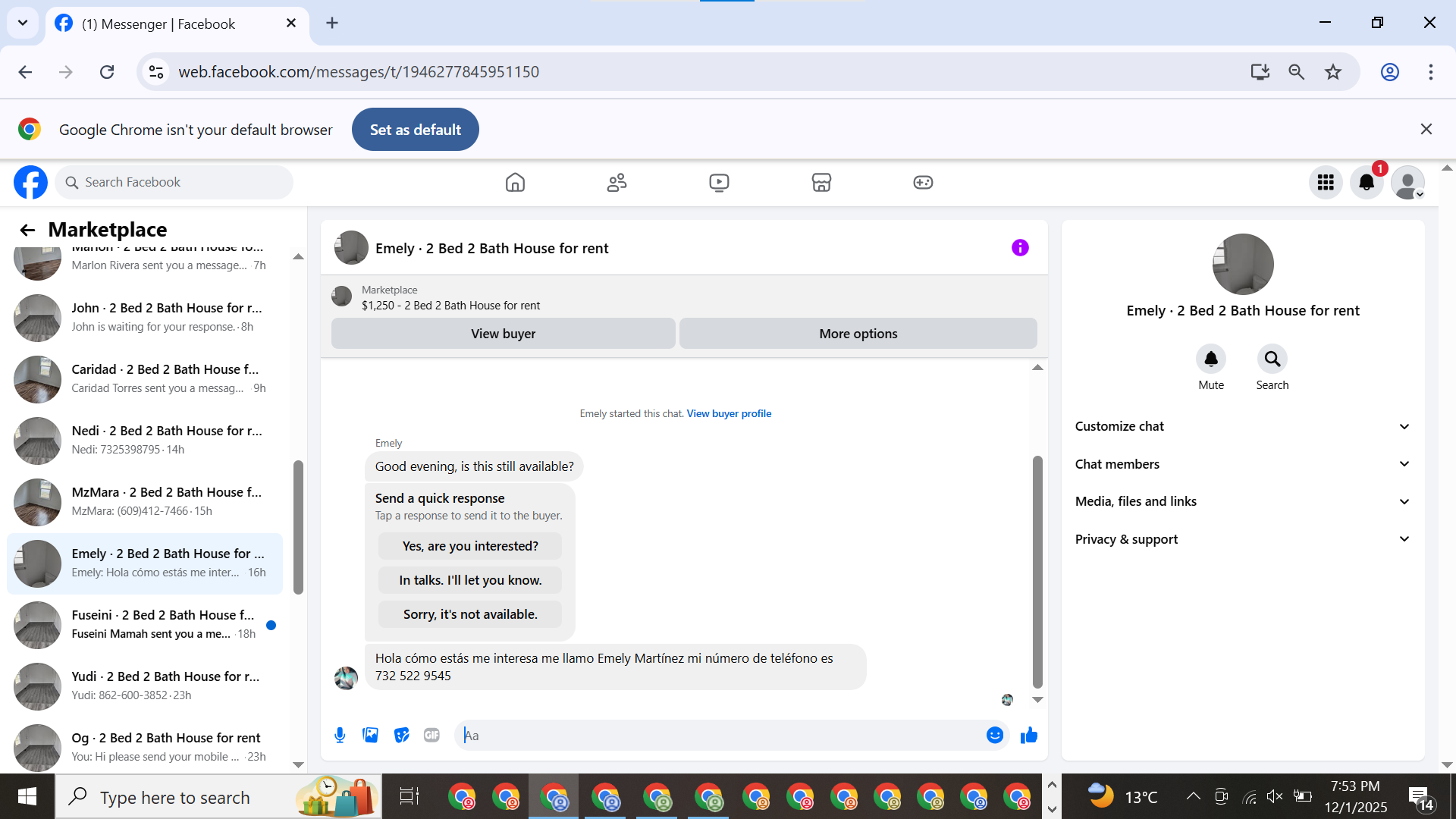Send quick reply 'In talks. I'll let you know.'
This screenshot has width=1456, height=819.
[x=470, y=580]
